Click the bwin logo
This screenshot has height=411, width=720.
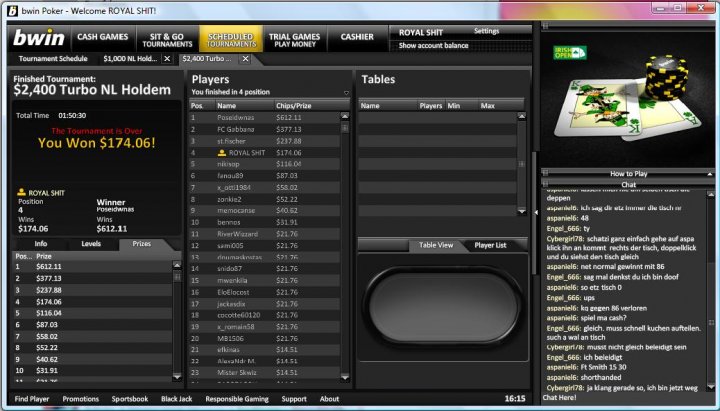click(39, 38)
